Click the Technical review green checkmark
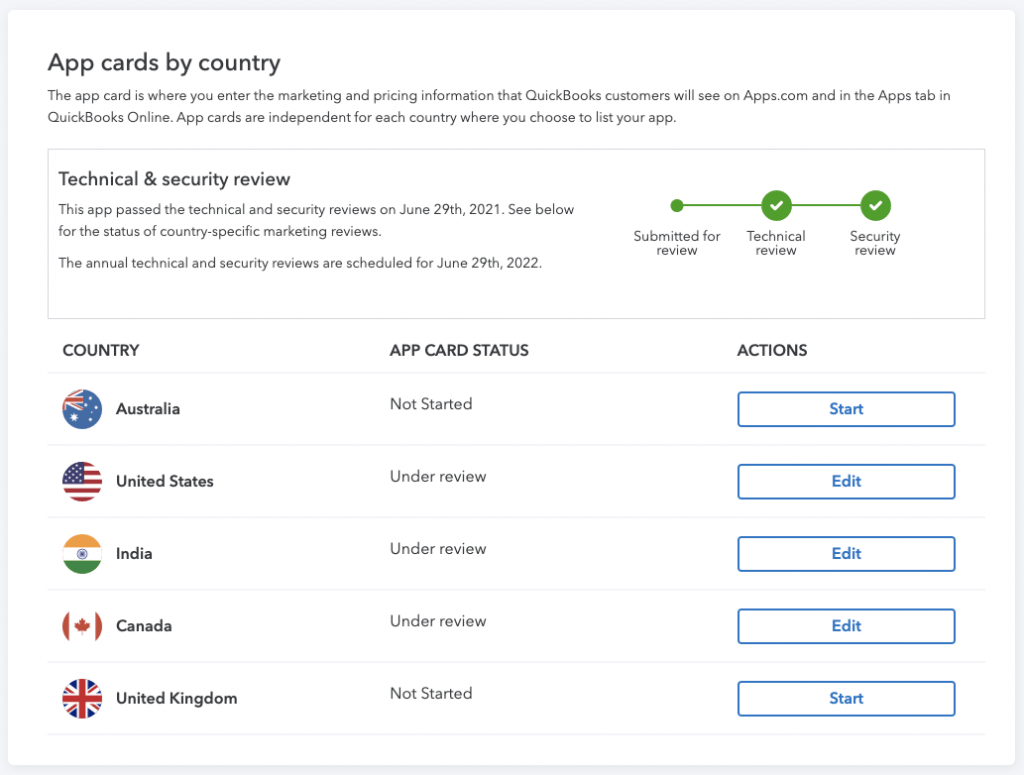Viewport: 1024px width, 775px height. pyautogui.click(x=776, y=205)
